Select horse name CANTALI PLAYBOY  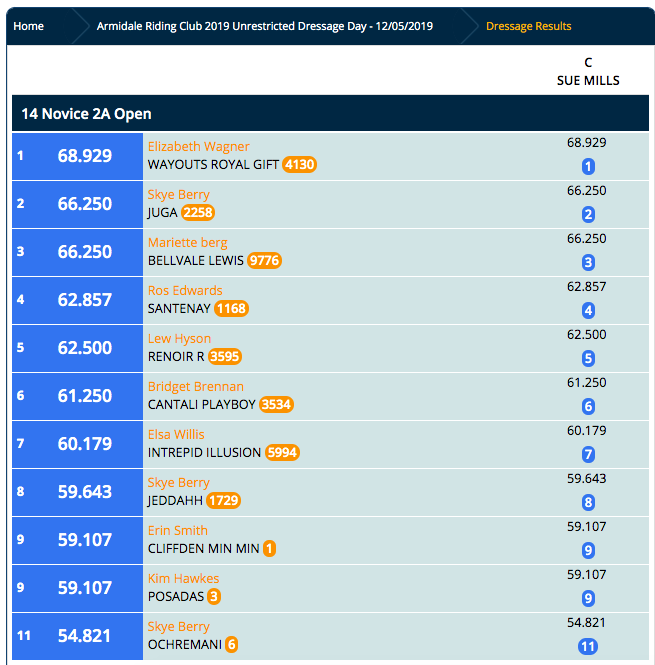pos(202,404)
